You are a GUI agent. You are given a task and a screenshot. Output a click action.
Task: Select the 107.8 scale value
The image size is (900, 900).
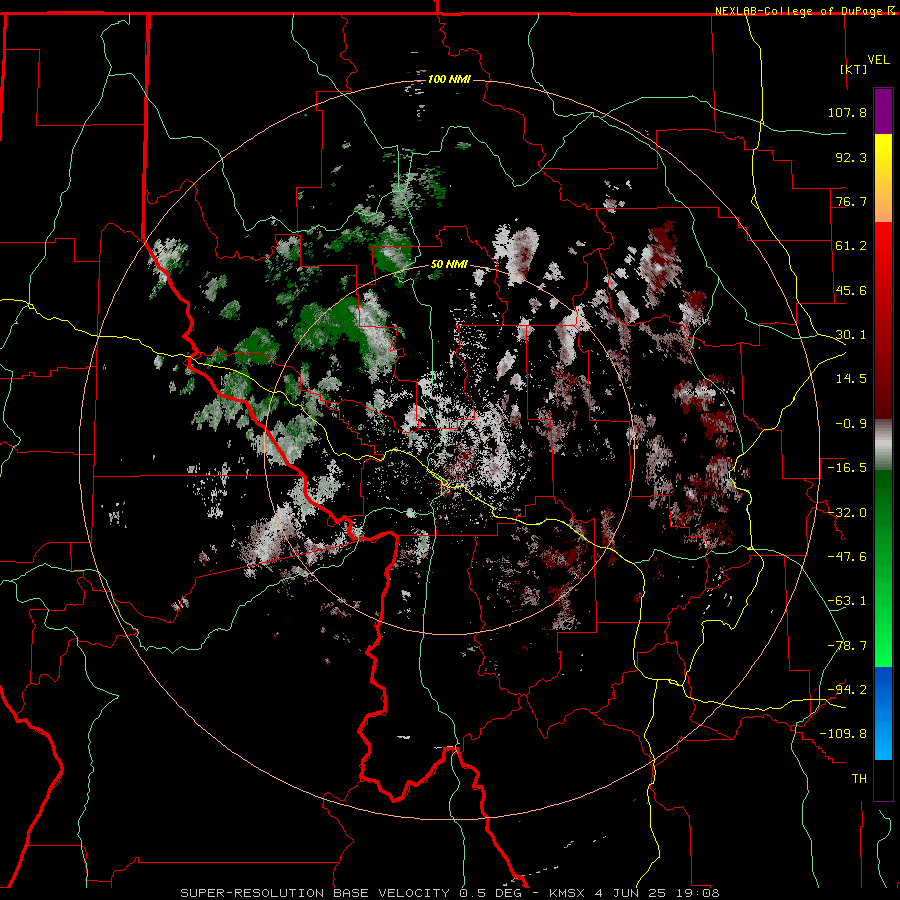click(847, 112)
